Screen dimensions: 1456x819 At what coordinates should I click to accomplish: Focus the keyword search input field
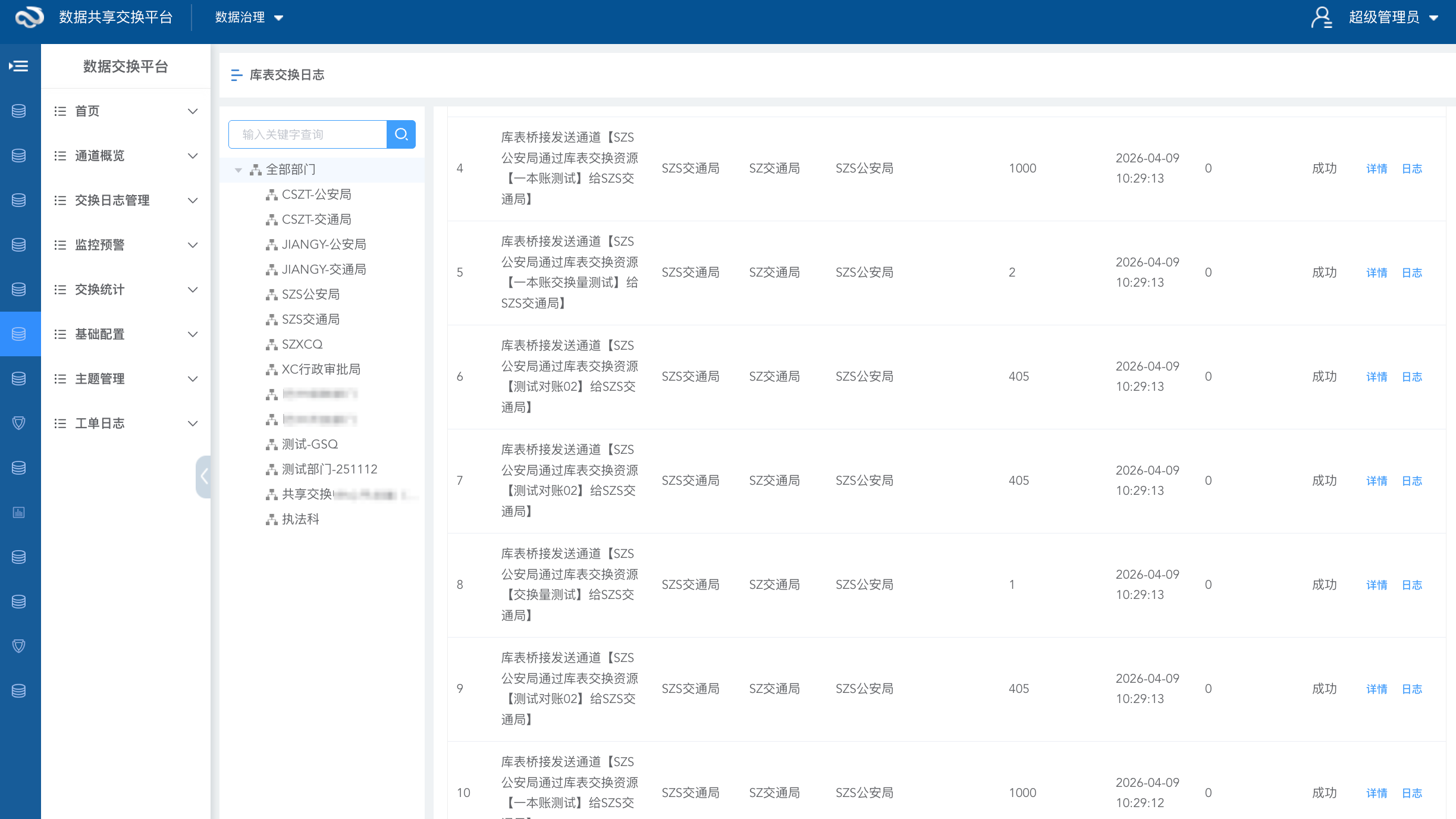tap(308, 134)
